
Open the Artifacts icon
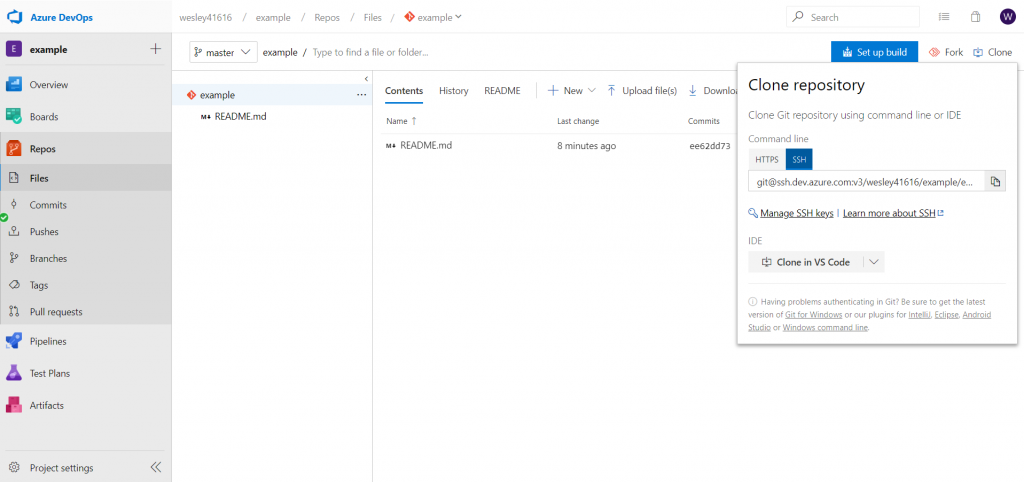click(14, 405)
